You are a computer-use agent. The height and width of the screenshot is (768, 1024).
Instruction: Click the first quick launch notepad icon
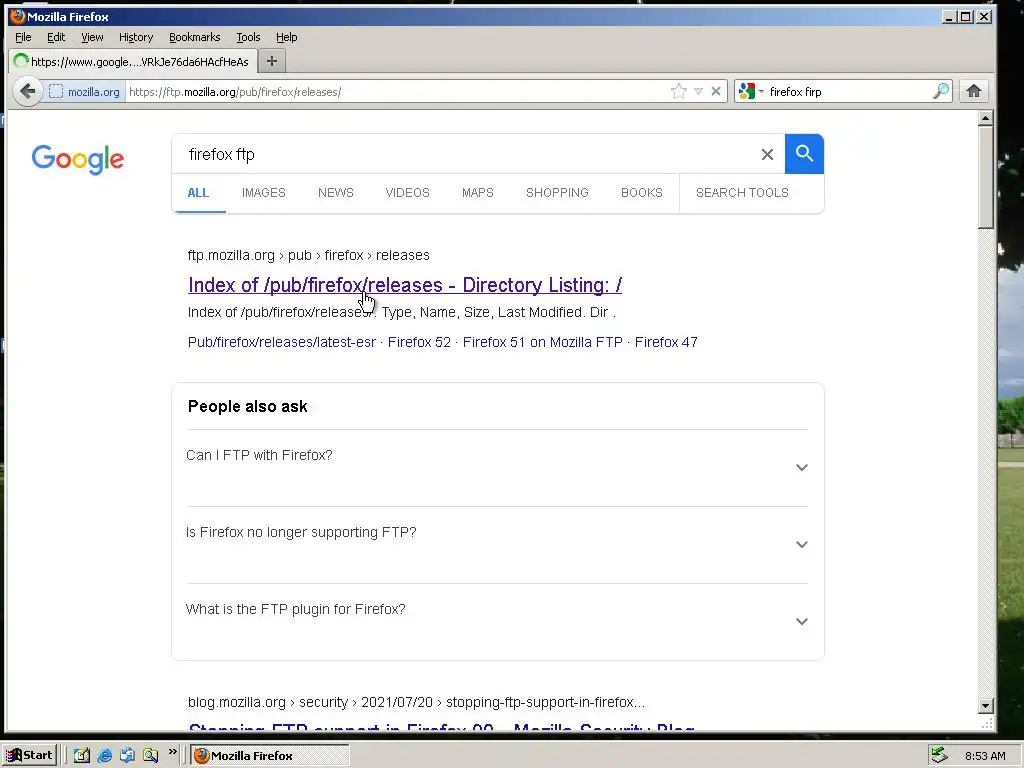[82, 755]
